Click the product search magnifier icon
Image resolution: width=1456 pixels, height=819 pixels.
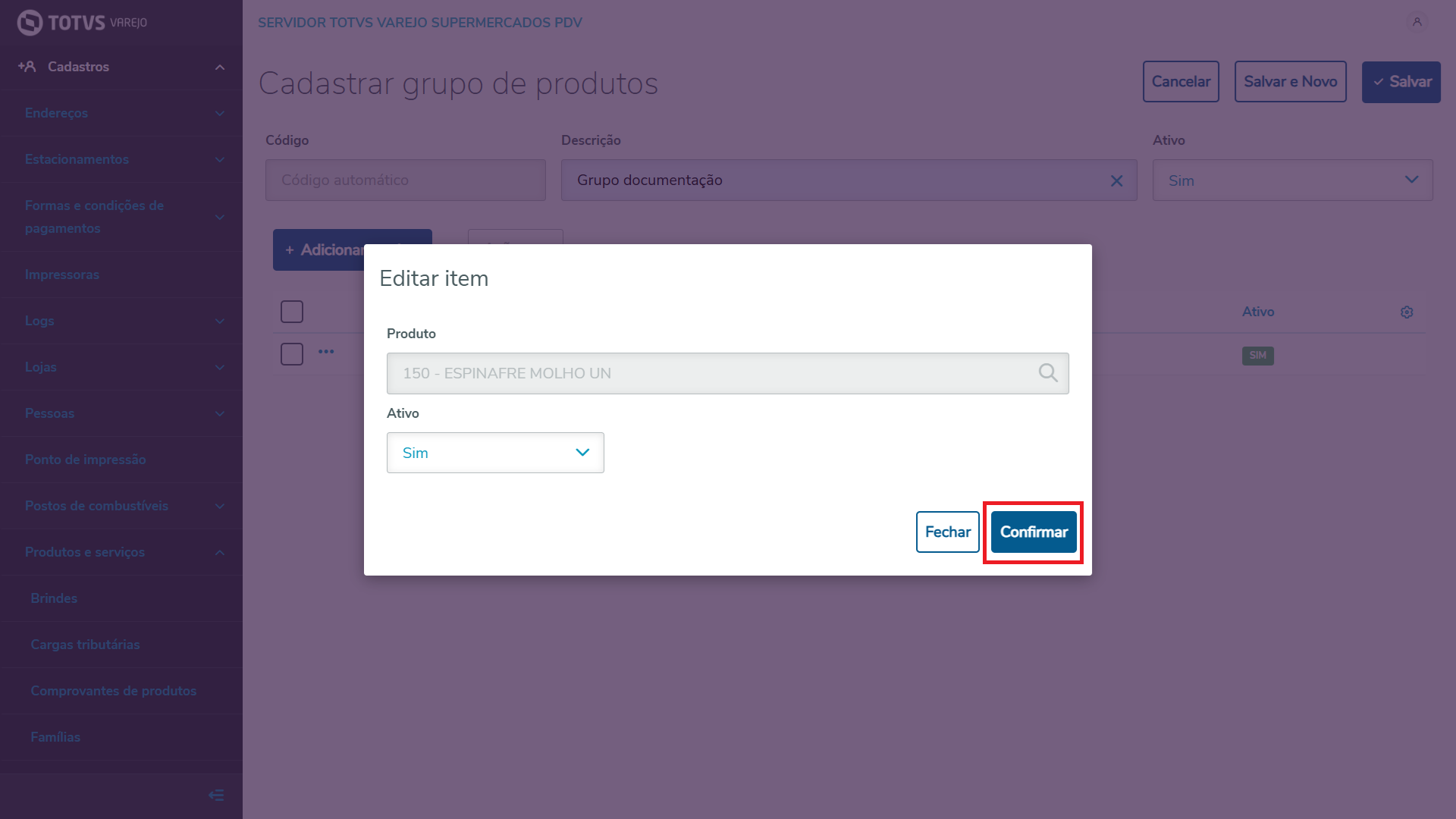(1048, 373)
